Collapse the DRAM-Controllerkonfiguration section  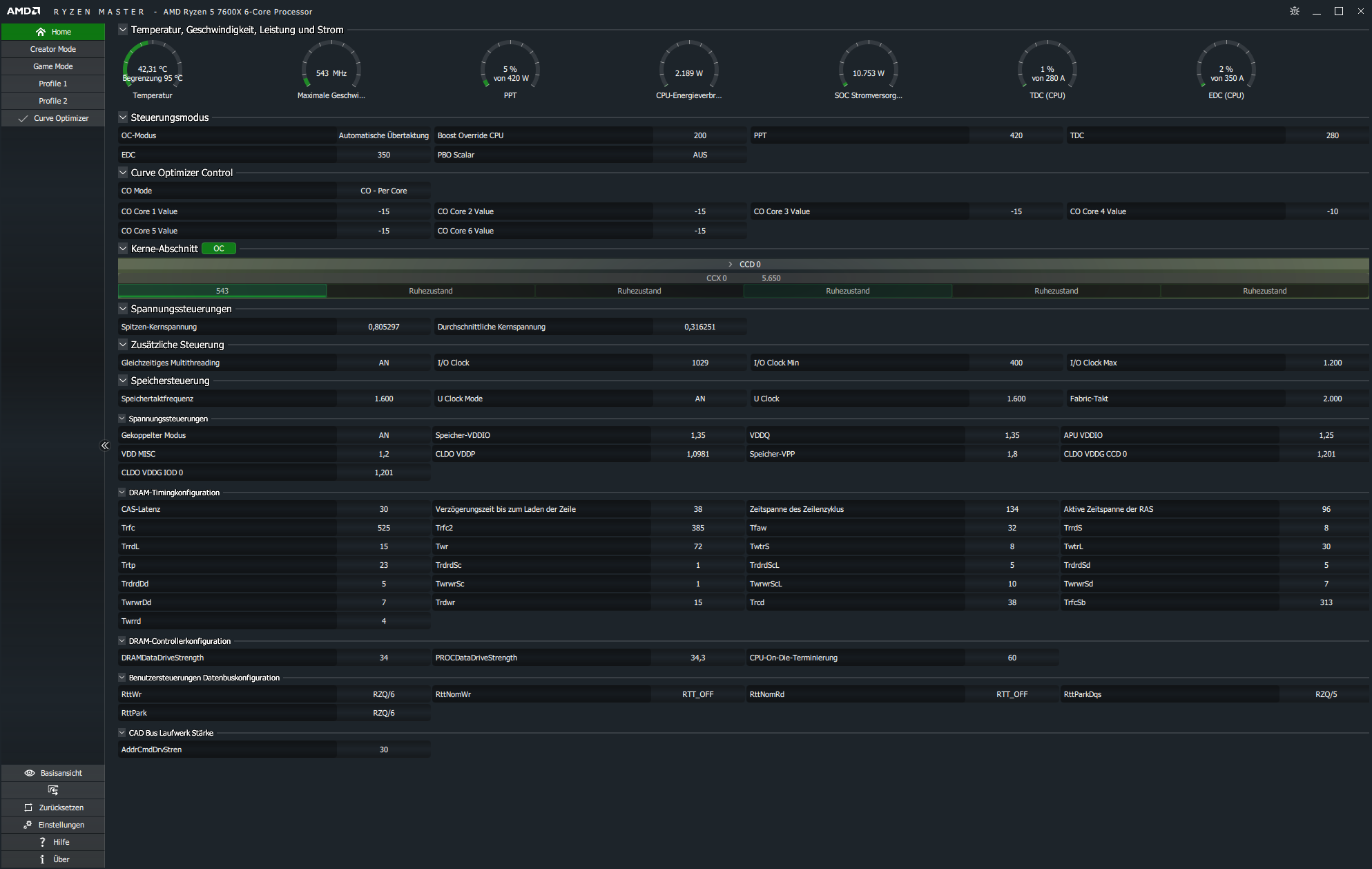(x=122, y=641)
